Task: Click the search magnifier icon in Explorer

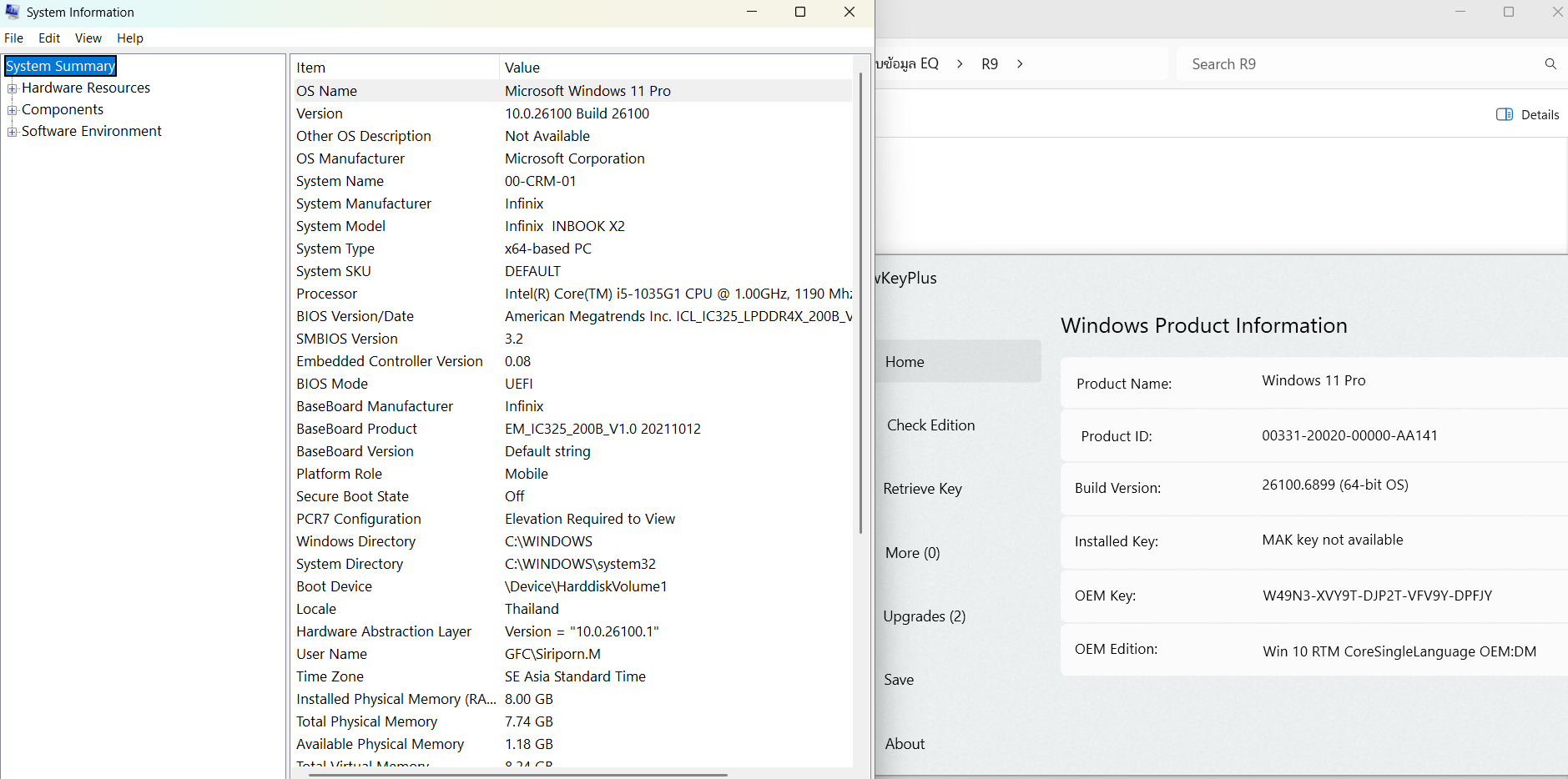Action: coord(1550,64)
